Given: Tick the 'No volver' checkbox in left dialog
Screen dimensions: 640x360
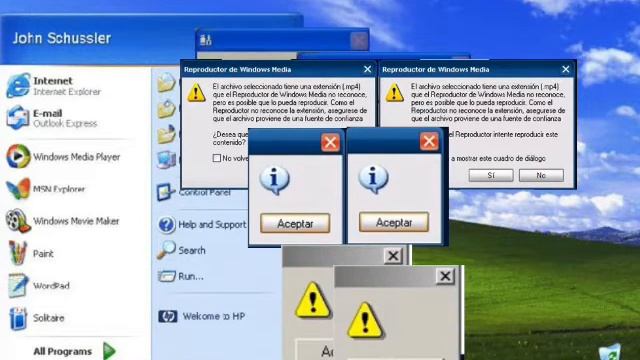Looking at the screenshot, I should pyautogui.click(x=217, y=158).
